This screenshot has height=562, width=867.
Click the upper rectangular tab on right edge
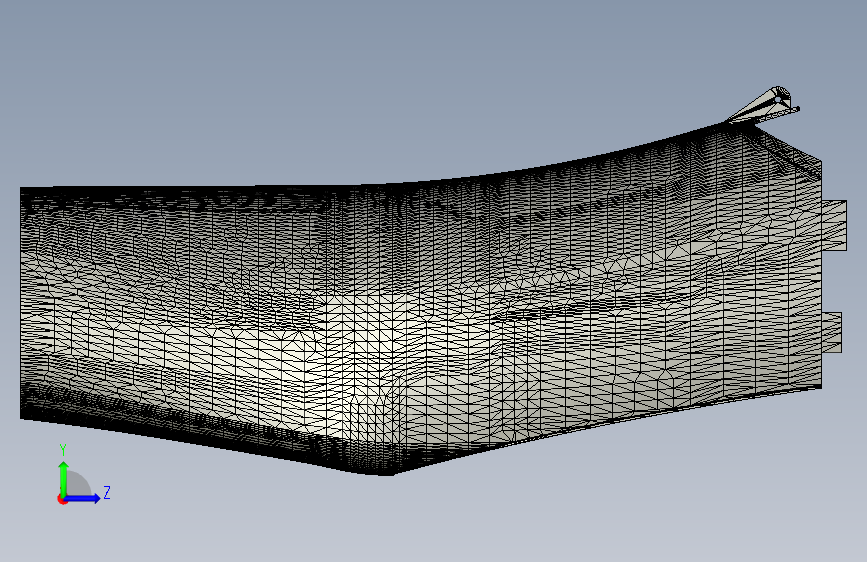point(834,226)
